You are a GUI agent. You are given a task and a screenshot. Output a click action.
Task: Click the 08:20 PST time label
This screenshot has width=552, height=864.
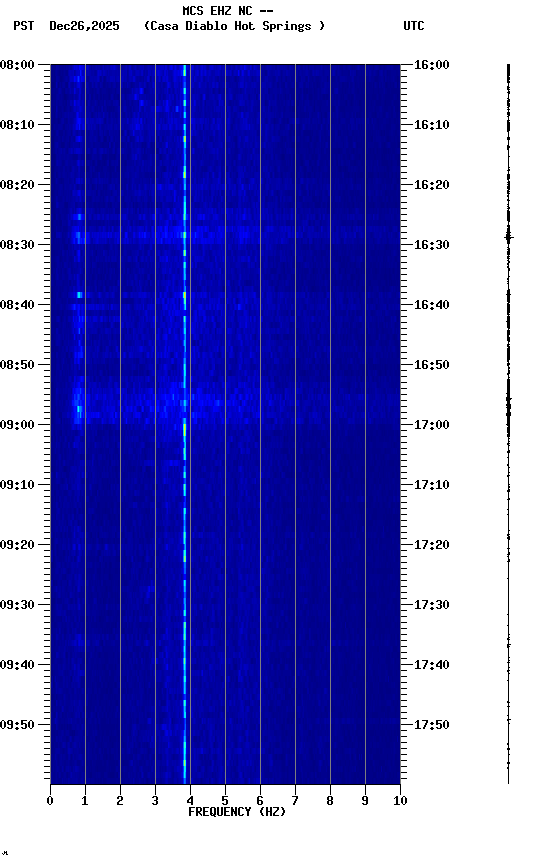[17, 185]
